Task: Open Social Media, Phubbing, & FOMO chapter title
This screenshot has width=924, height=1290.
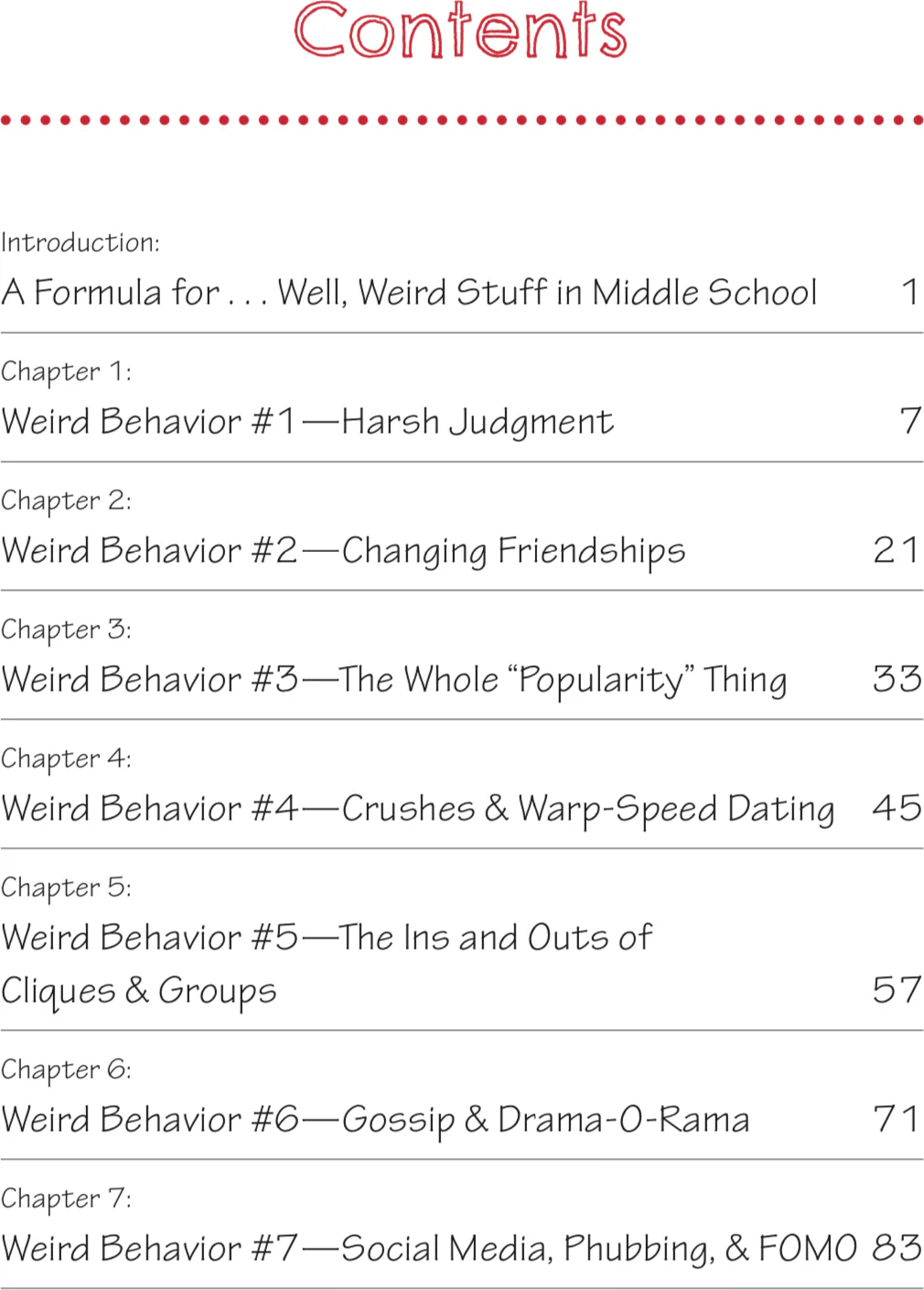Action: click(429, 1249)
